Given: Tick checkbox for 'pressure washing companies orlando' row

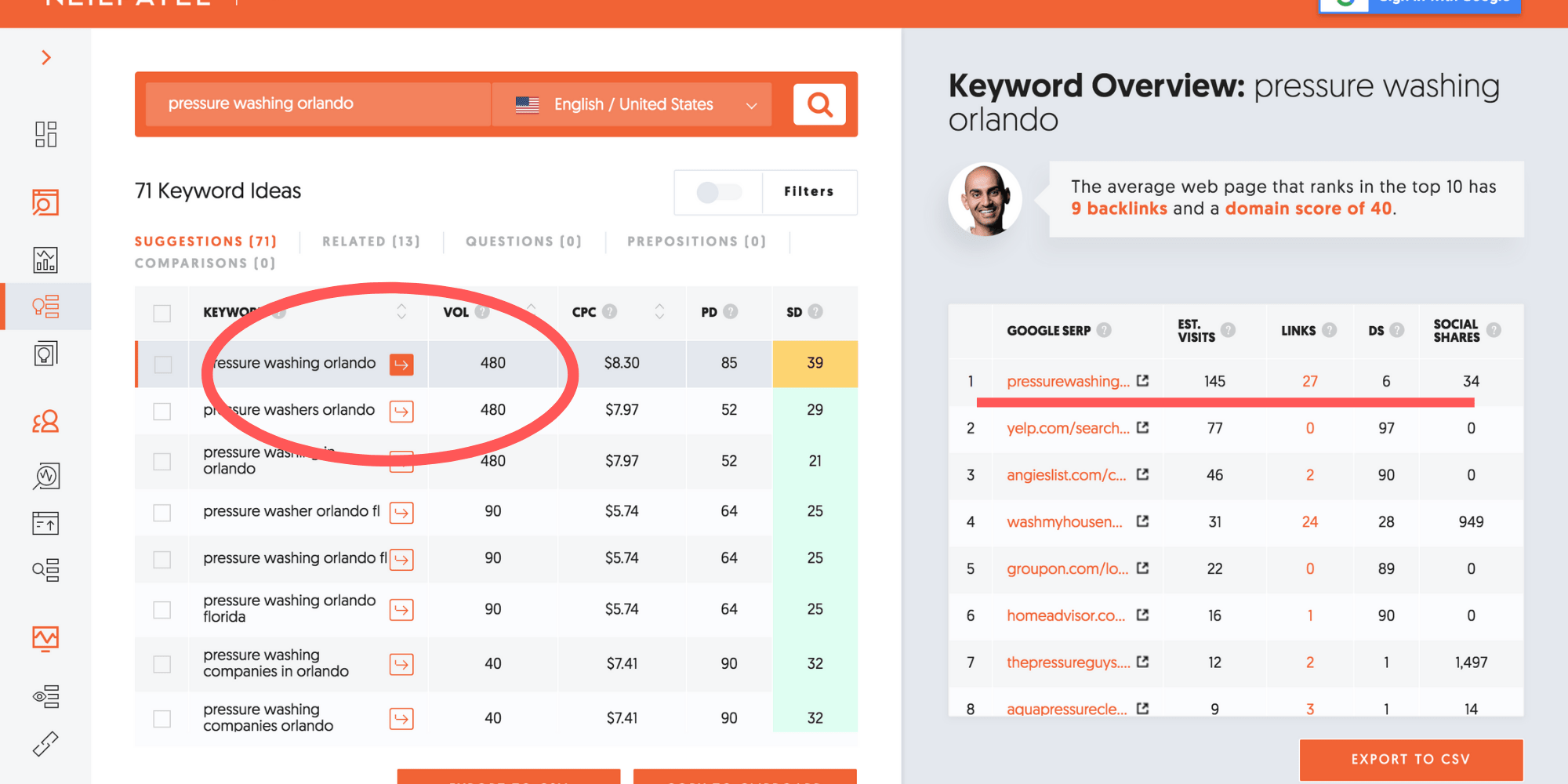Looking at the screenshot, I should [162, 719].
